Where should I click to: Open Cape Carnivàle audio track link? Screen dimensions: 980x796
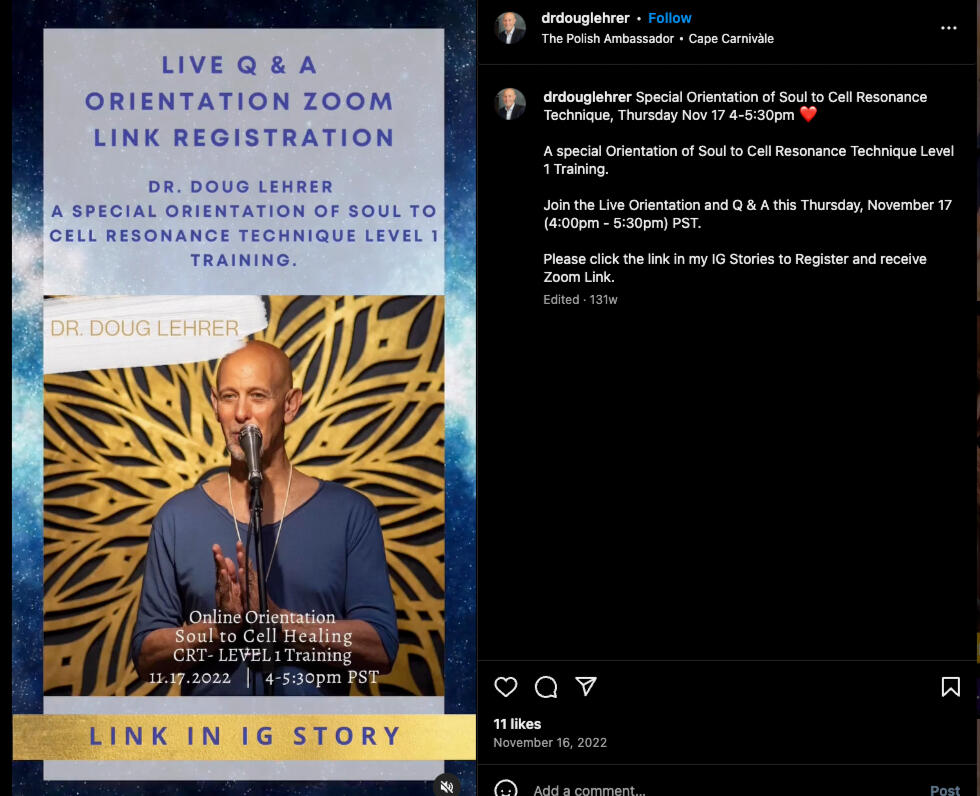731,39
